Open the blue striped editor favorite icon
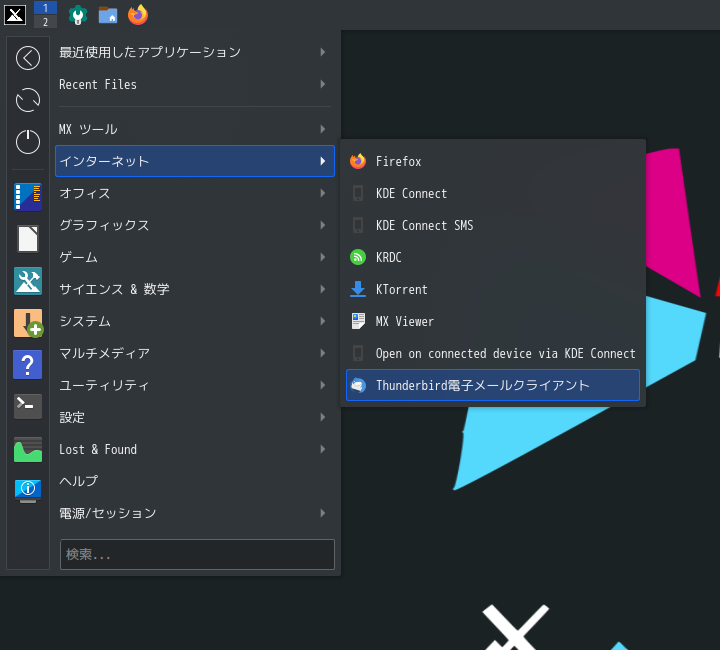The height and width of the screenshot is (650, 720). tap(28, 197)
